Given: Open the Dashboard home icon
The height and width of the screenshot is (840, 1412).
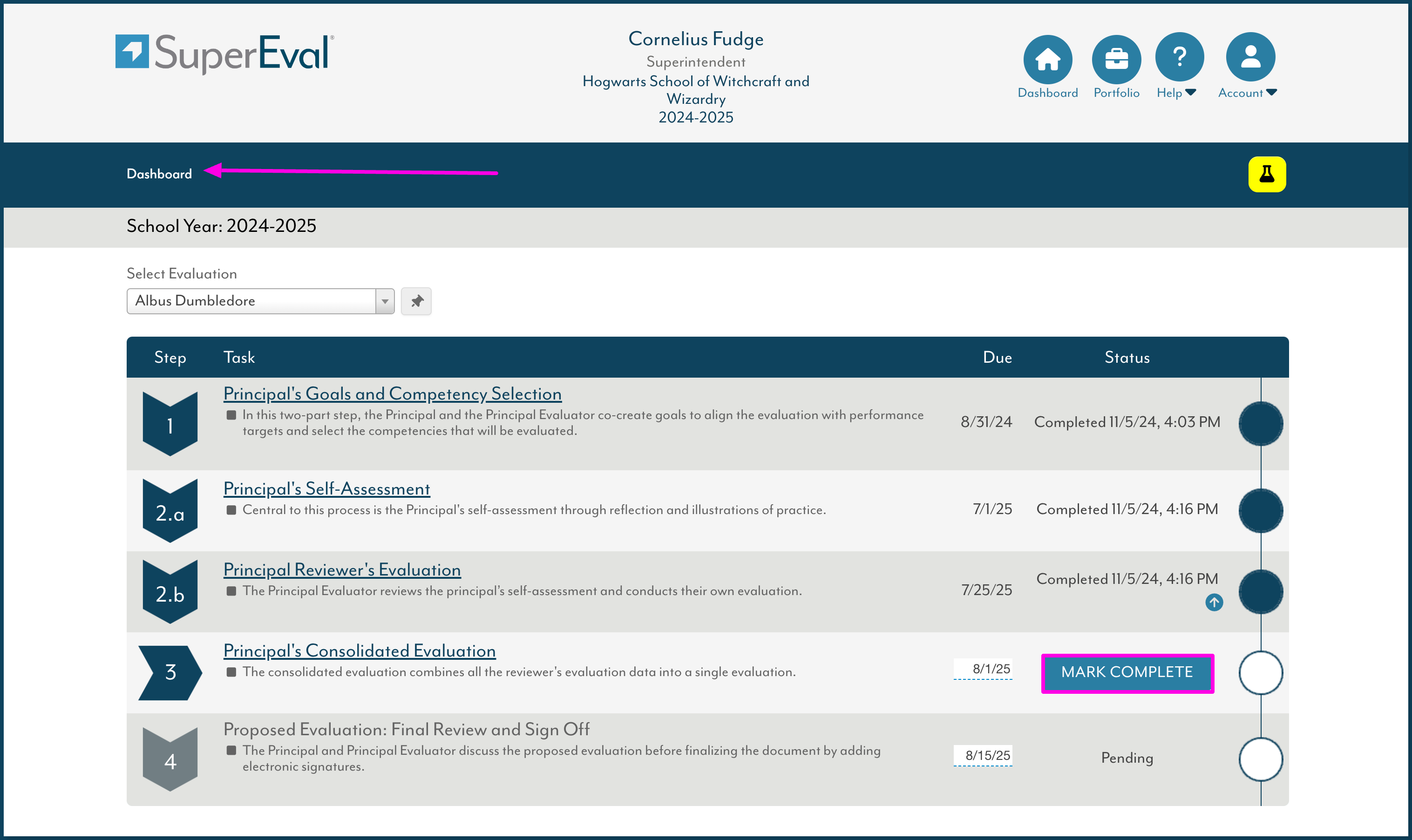Looking at the screenshot, I should coord(1047,59).
